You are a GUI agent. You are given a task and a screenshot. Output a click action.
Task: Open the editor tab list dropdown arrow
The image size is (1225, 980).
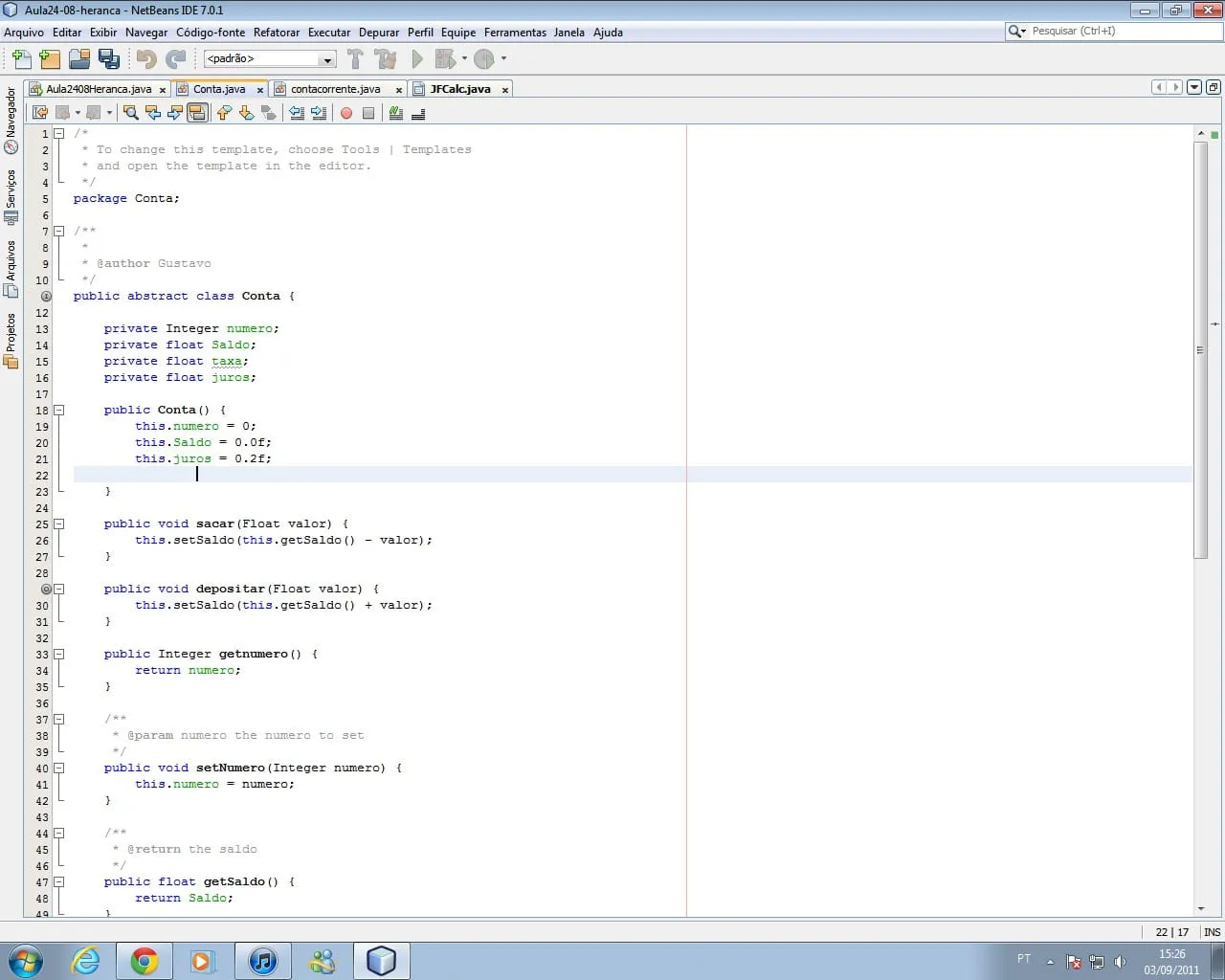tap(1194, 87)
